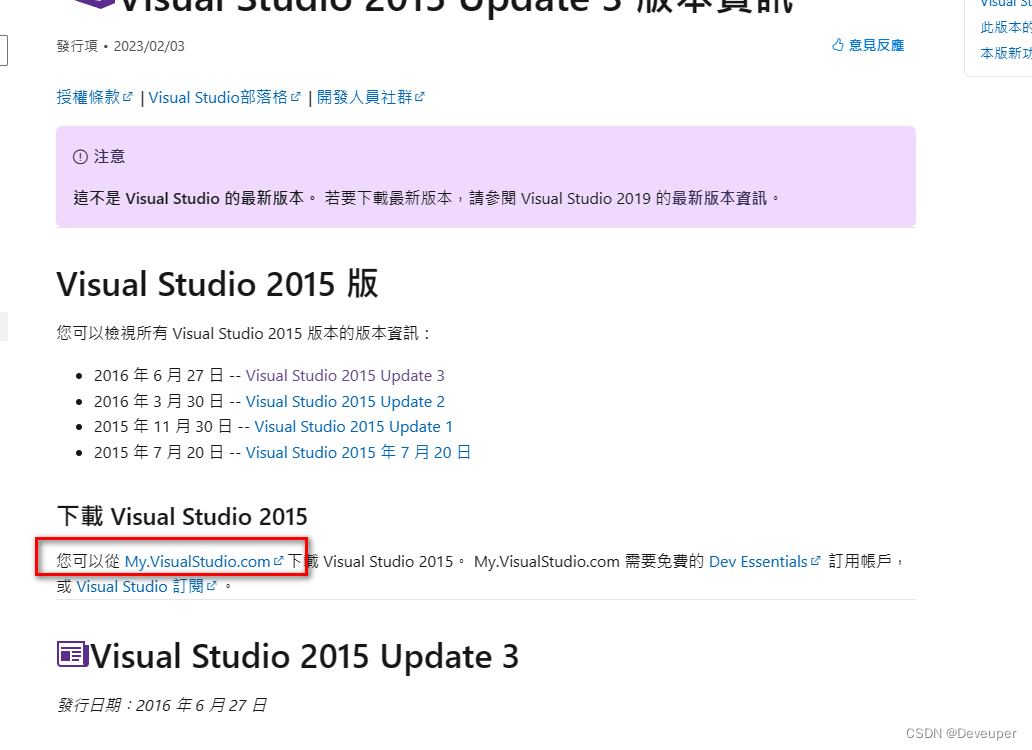Click the external-link icon after Dev Essentials
The width and height of the screenshot is (1032, 750).
816,561
